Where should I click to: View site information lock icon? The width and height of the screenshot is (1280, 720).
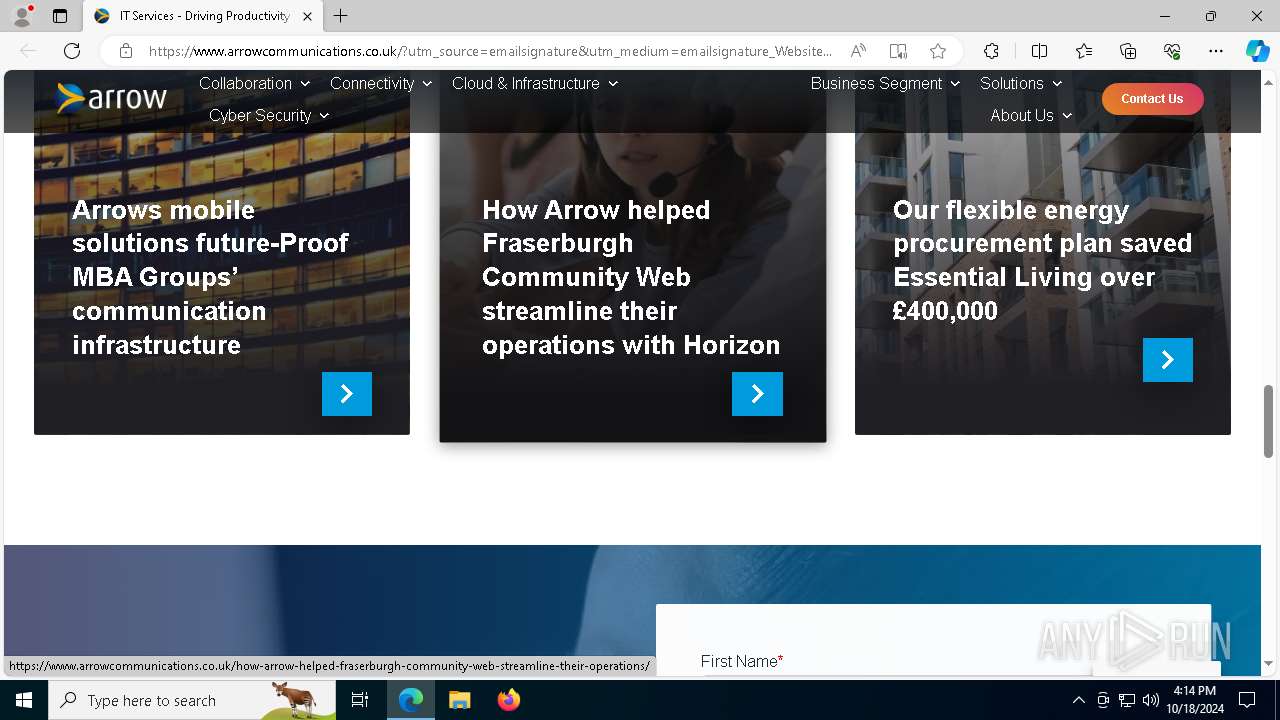[x=126, y=51]
